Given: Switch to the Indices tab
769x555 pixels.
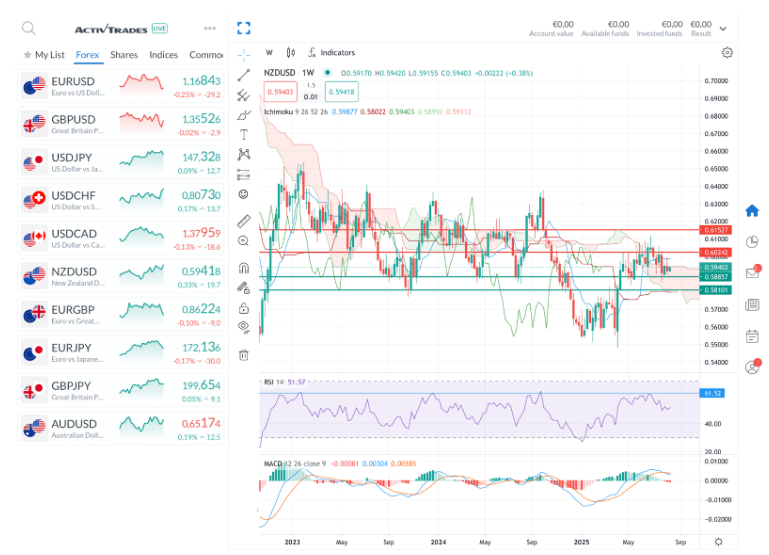Looking at the screenshot, I should (x=163, y=55).
